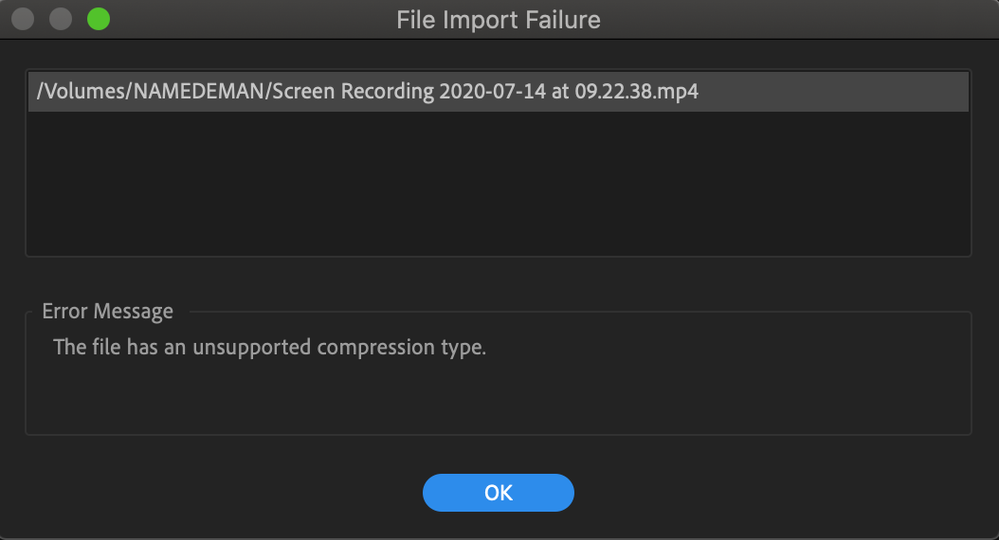Click /Volumes at the start of the path

[x=71, y=92]
